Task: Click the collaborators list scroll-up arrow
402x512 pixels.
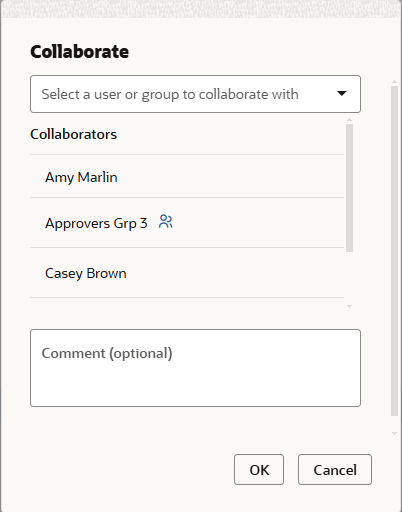Action: tap(349, 119)
